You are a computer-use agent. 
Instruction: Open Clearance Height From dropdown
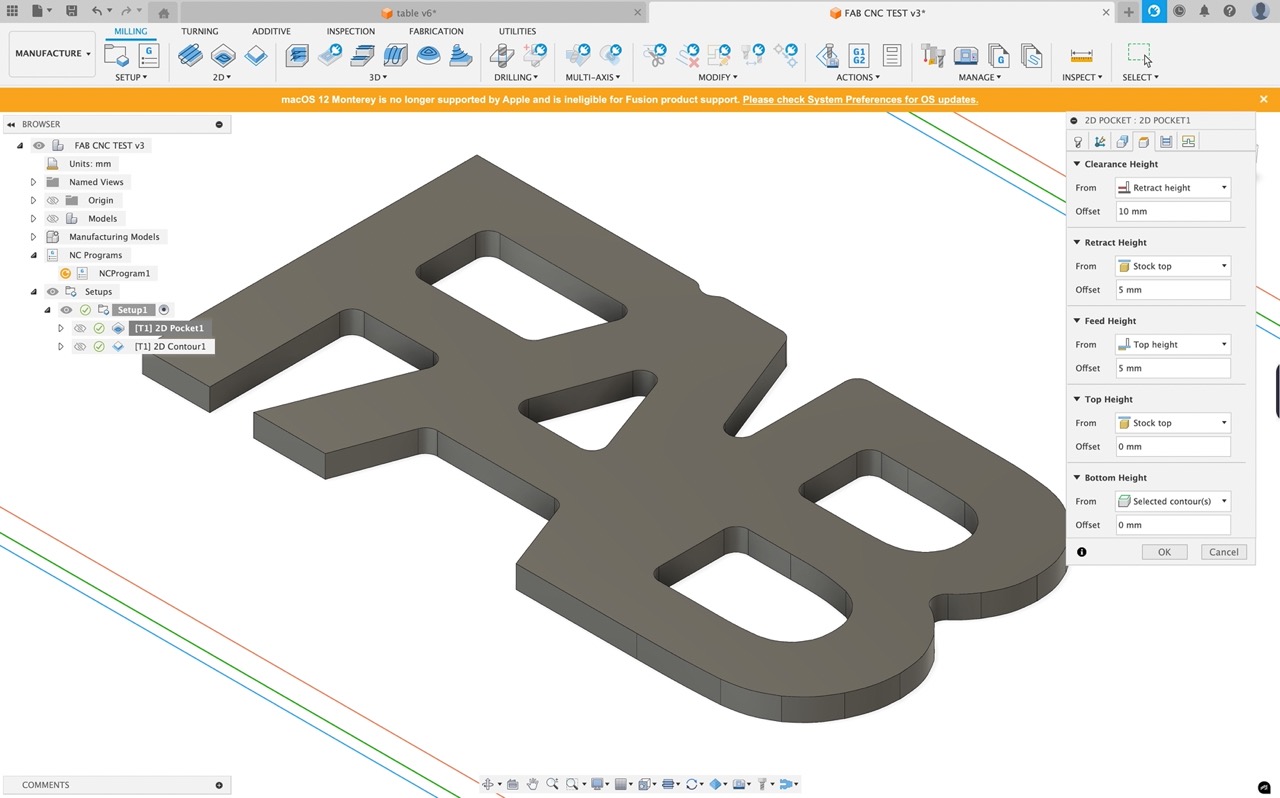pos(1172,188)
